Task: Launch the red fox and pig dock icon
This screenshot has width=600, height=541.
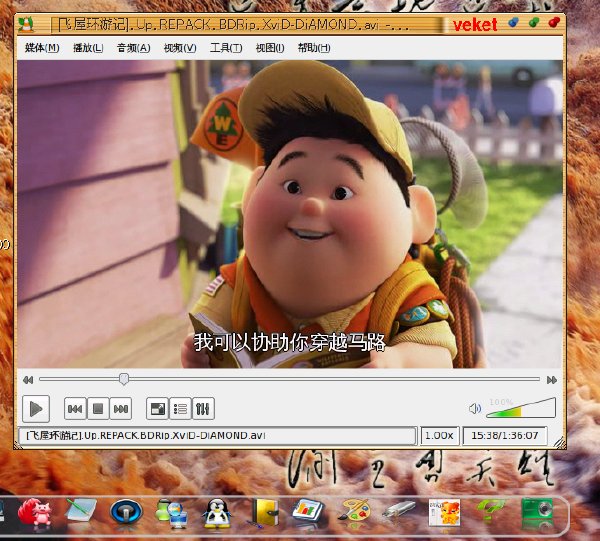Action: pyautogui.click(x=34, y=512)
